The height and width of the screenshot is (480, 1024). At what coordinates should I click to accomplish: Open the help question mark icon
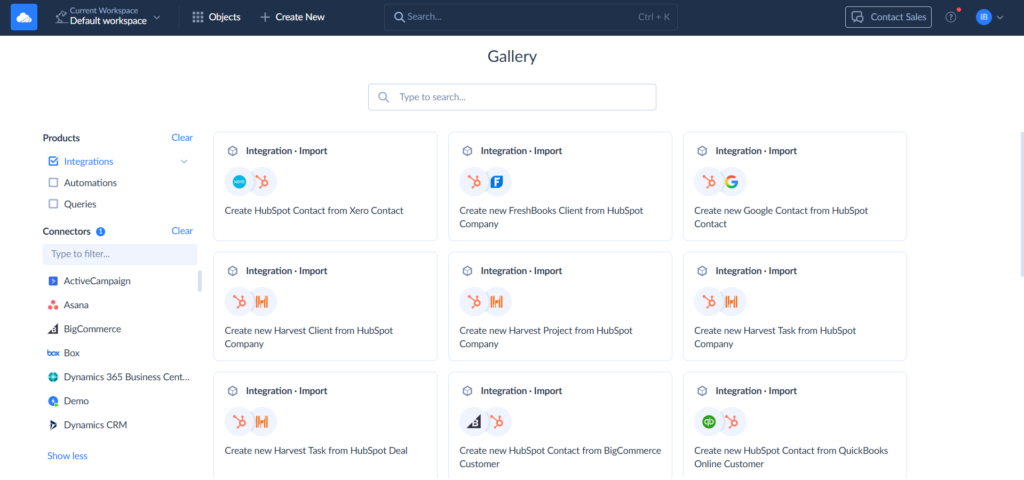[951, 18]
